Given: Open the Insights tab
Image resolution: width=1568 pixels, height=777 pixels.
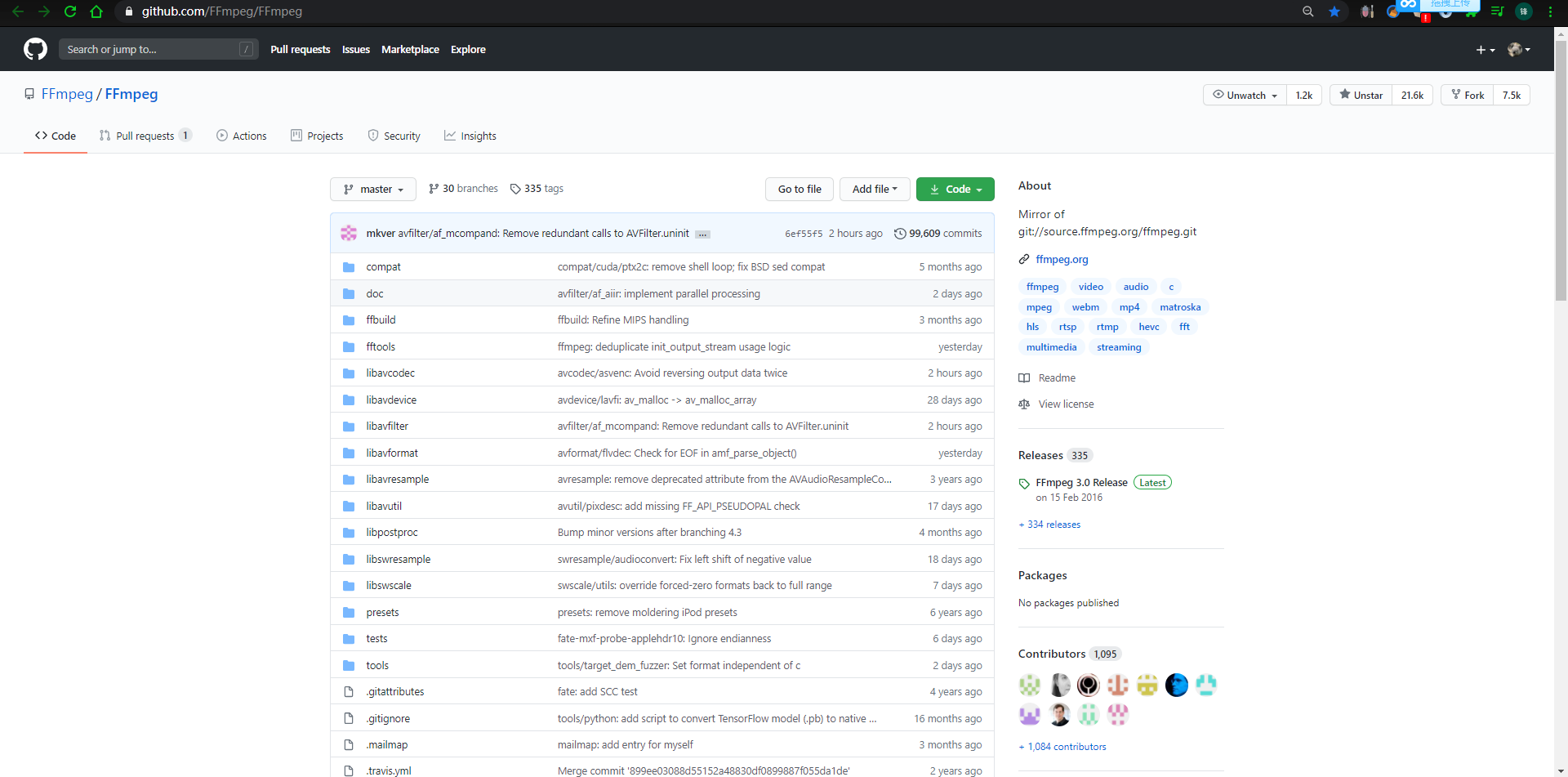Looking at the screenshot, I should 470,136.
